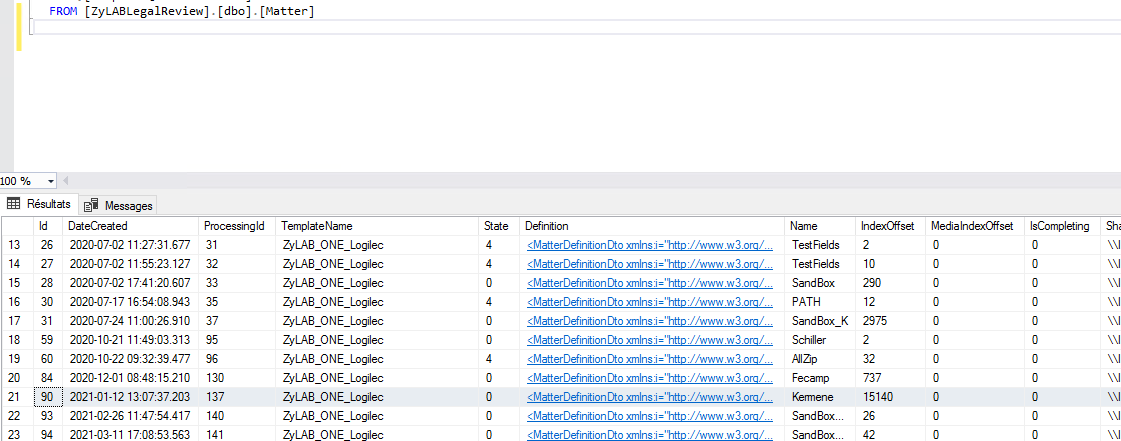Select Name cell Schiller
The width and height of the screenshot is (1121, 441).
click(x=821, y=340)
